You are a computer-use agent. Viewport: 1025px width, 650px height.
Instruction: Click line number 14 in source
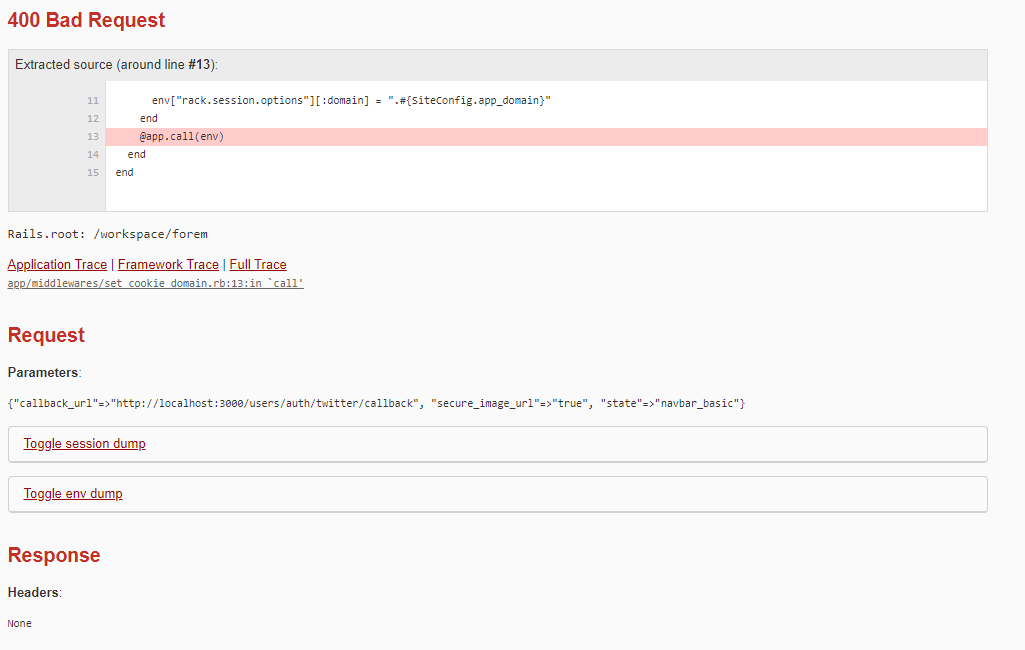(93, 154)
